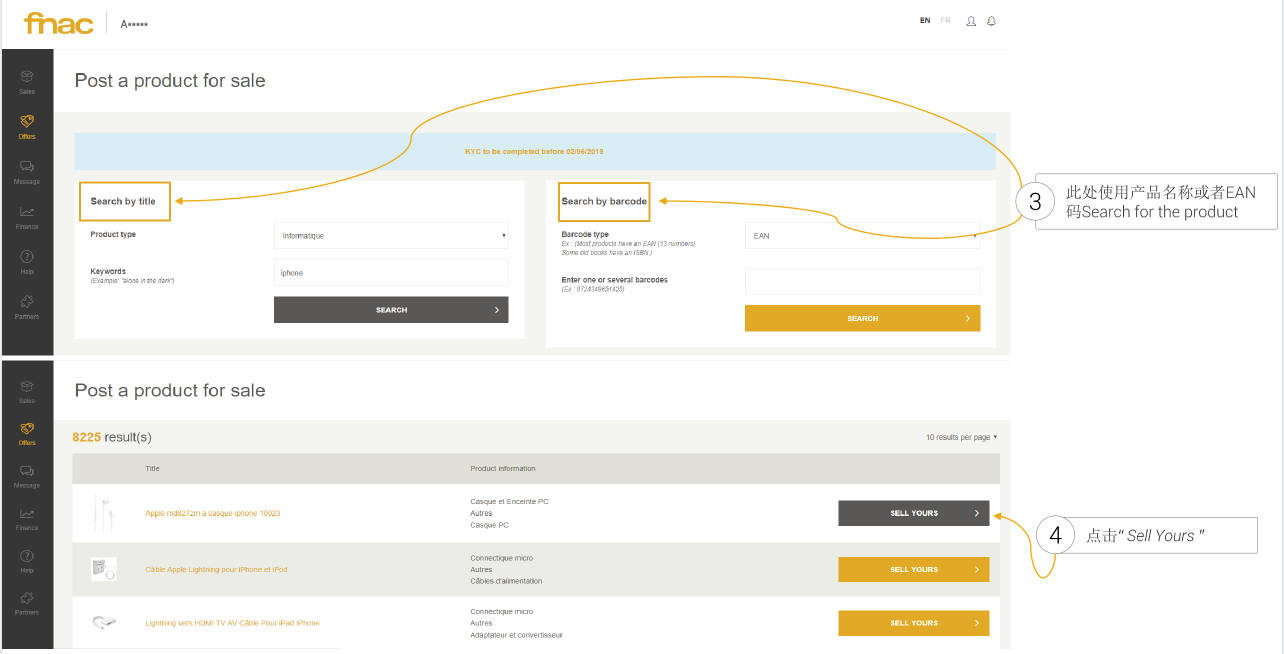1284x654 pixels.
Task: Click the fnac logo in the header
Action: (58, 23)
